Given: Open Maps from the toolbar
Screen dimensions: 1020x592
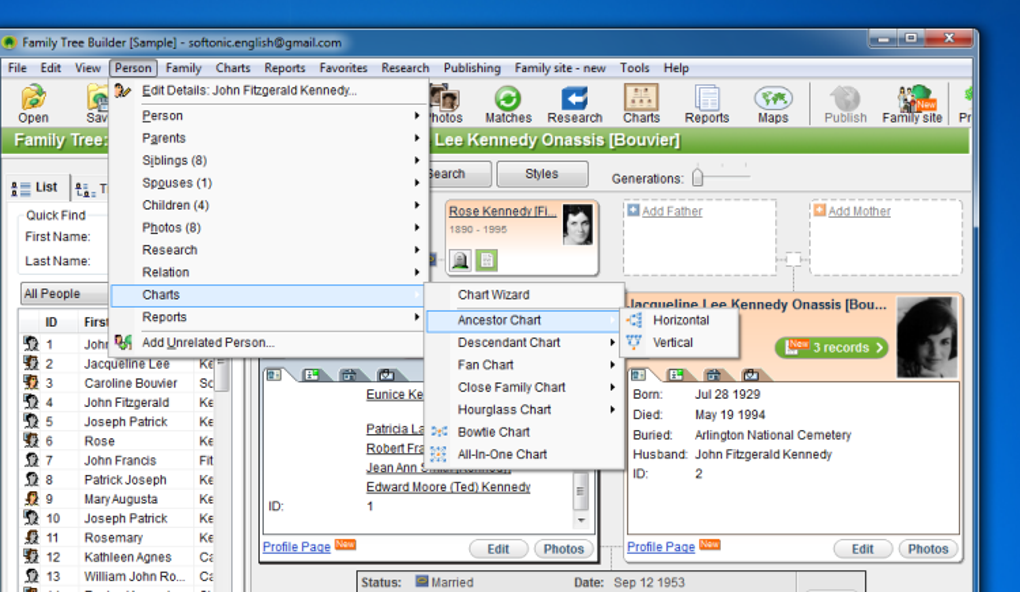Looking at the screenshot, I should point(773,104).
